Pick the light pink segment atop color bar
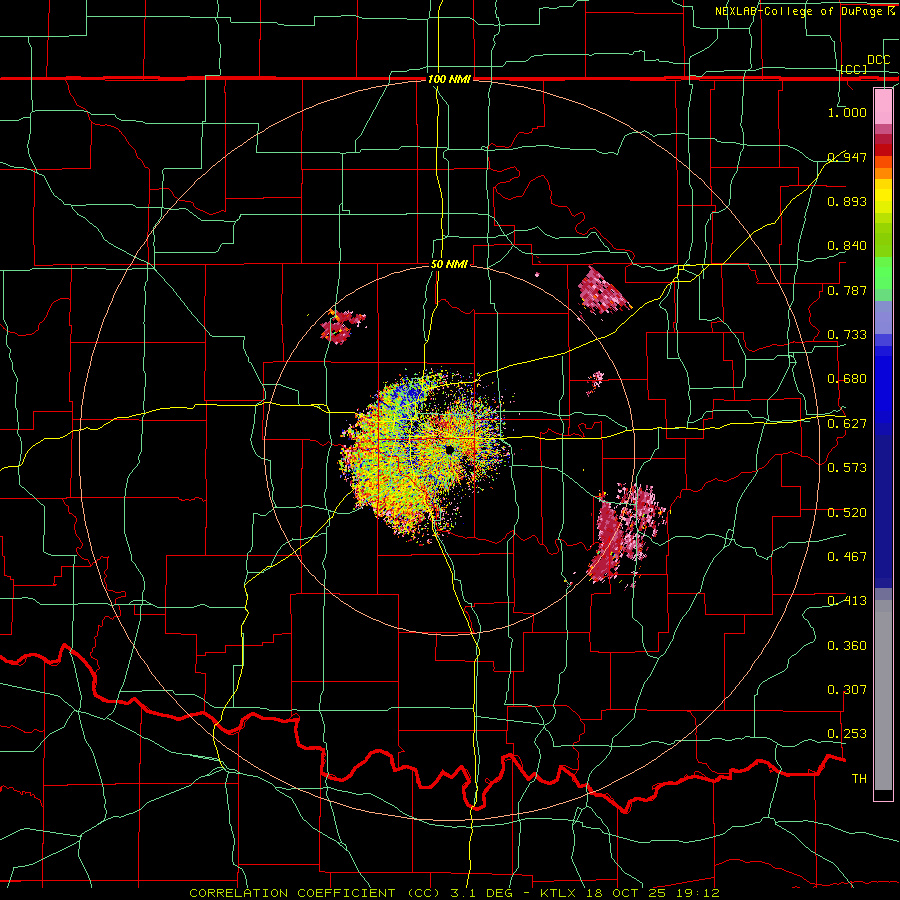The image size is (900, 900). pos(883,106)
